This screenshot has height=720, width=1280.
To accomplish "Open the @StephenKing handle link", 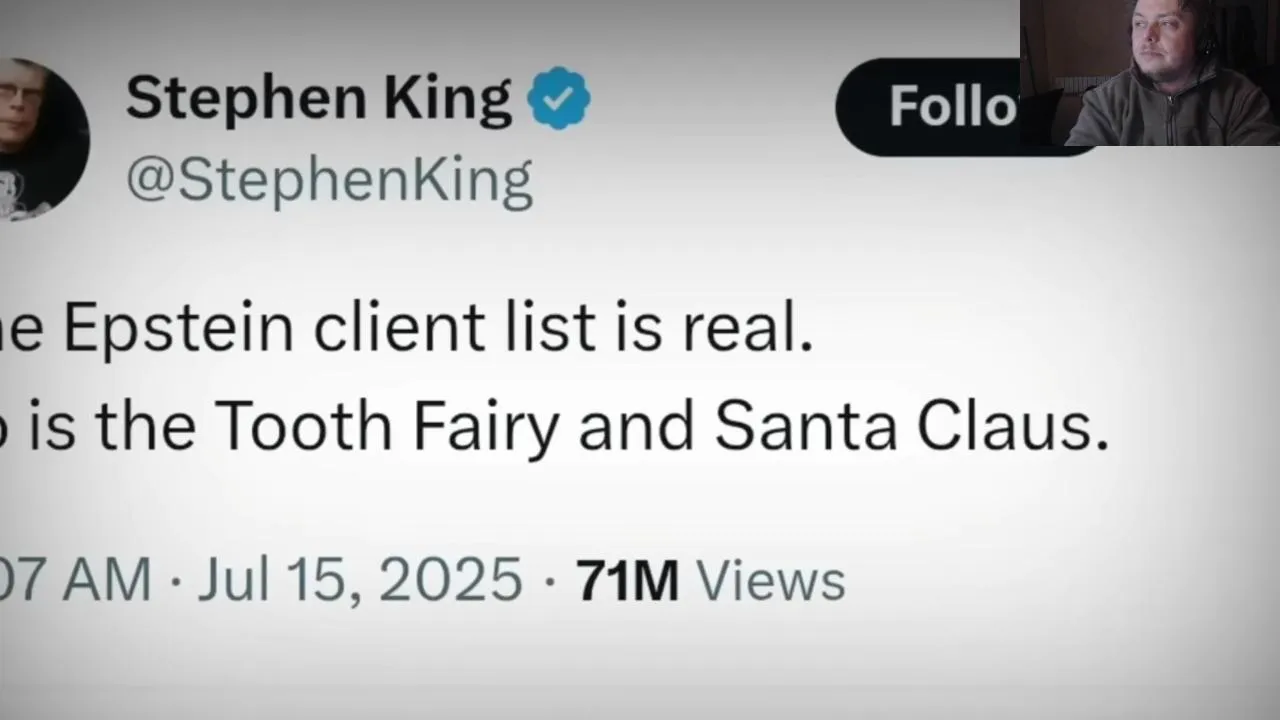I will (x=329, y=180).
